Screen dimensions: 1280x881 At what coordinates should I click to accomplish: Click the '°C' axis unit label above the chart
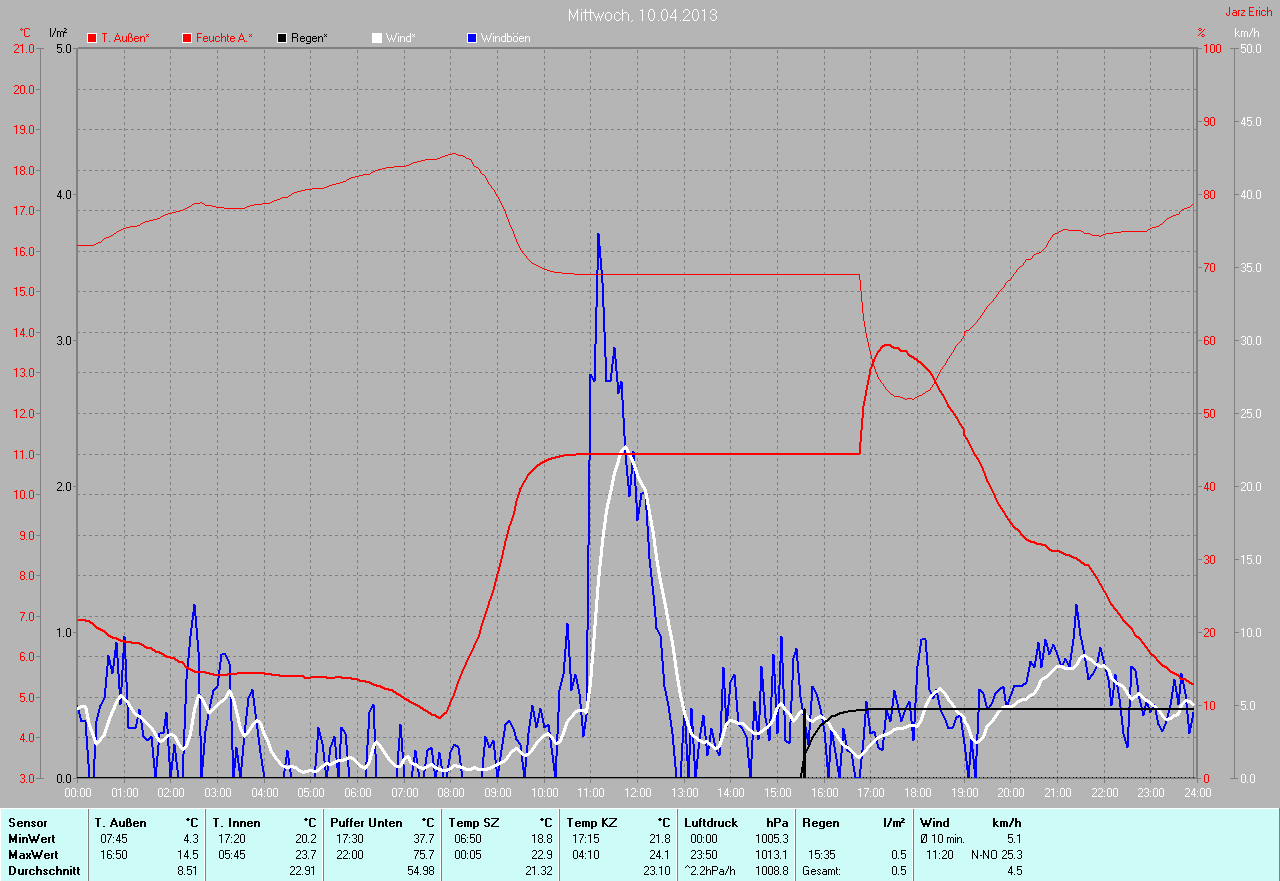point(25,33)
